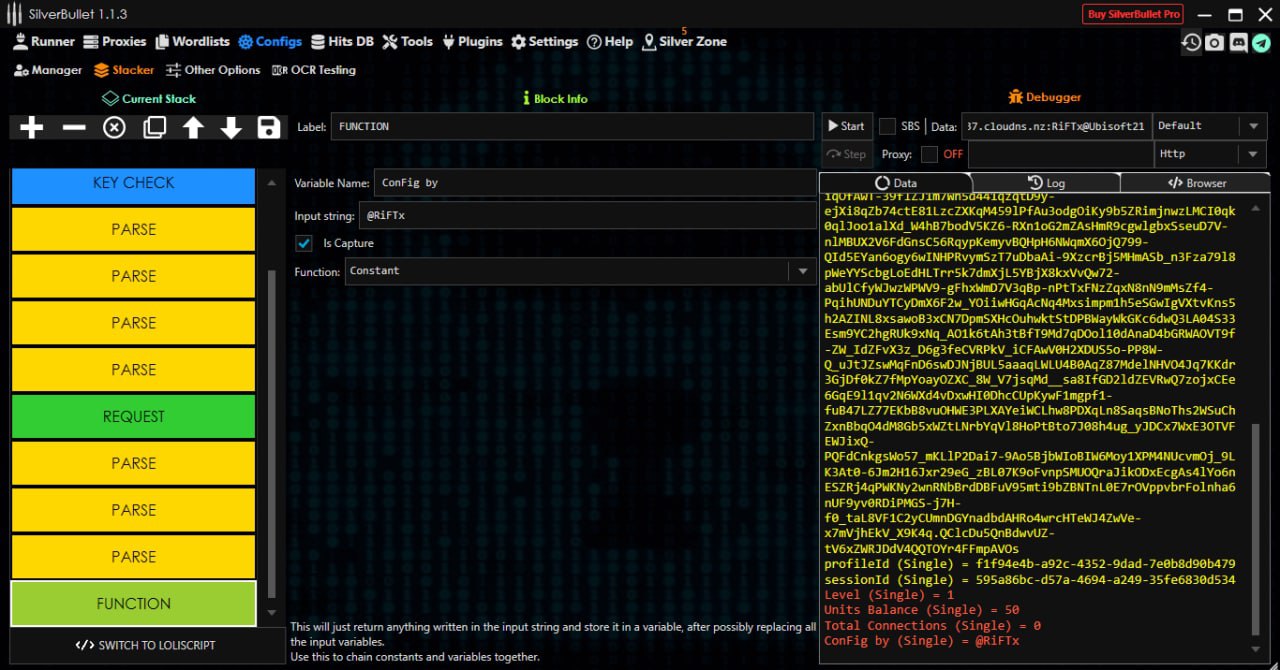
Task: Expand the Default wordlist type dropdown
Action: (1252, 126)
